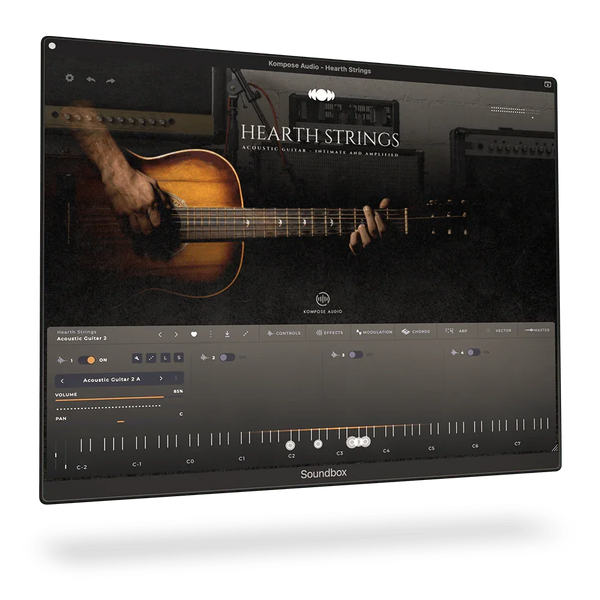Click the Soundbox label
The image size is (600, 600).
point(323,474)
